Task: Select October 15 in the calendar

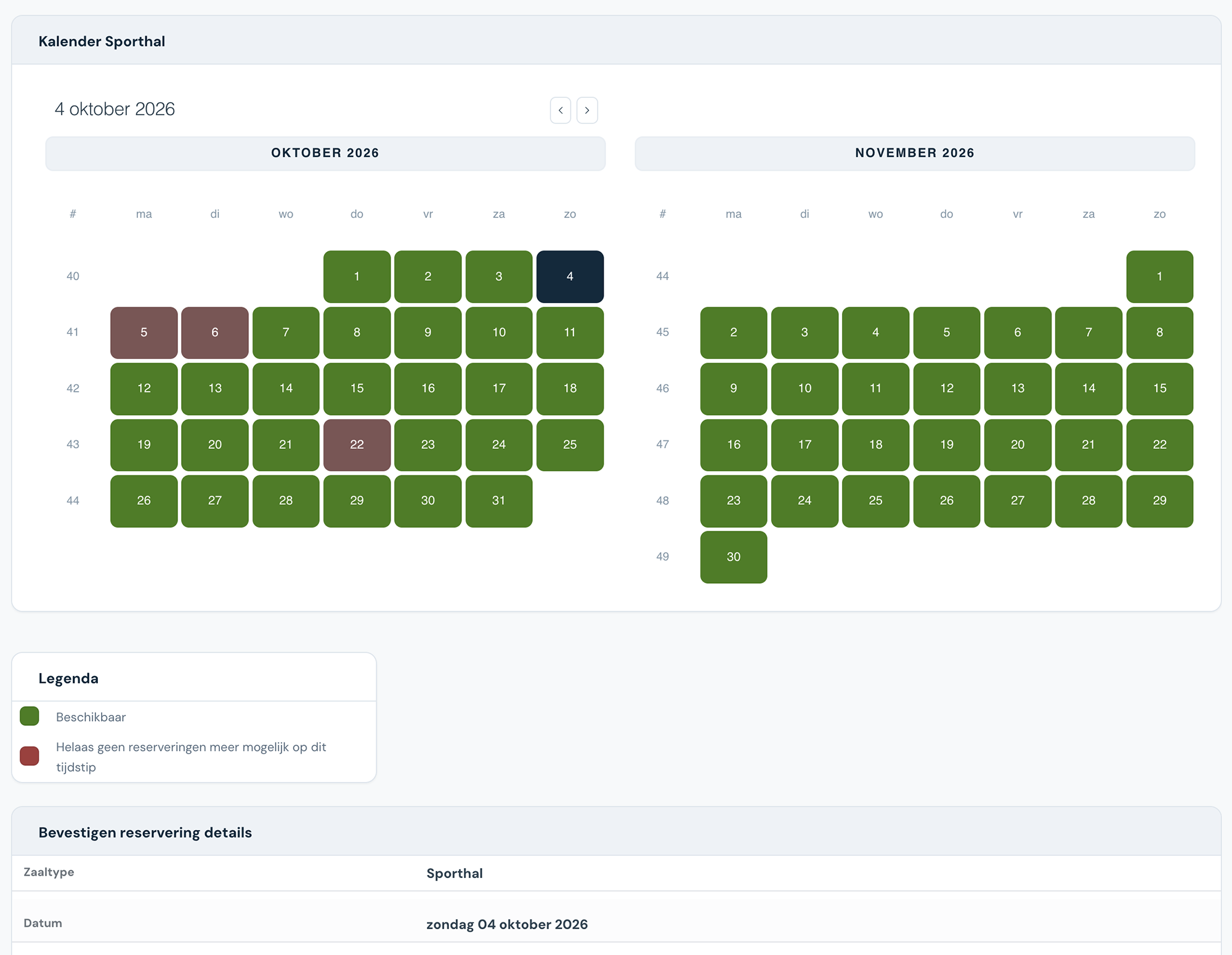Action: [x=357, y=389]
